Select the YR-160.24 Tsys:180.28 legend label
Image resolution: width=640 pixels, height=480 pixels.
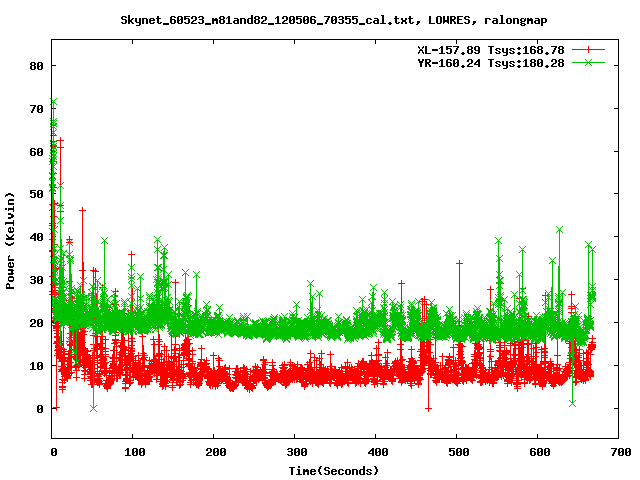491,63
